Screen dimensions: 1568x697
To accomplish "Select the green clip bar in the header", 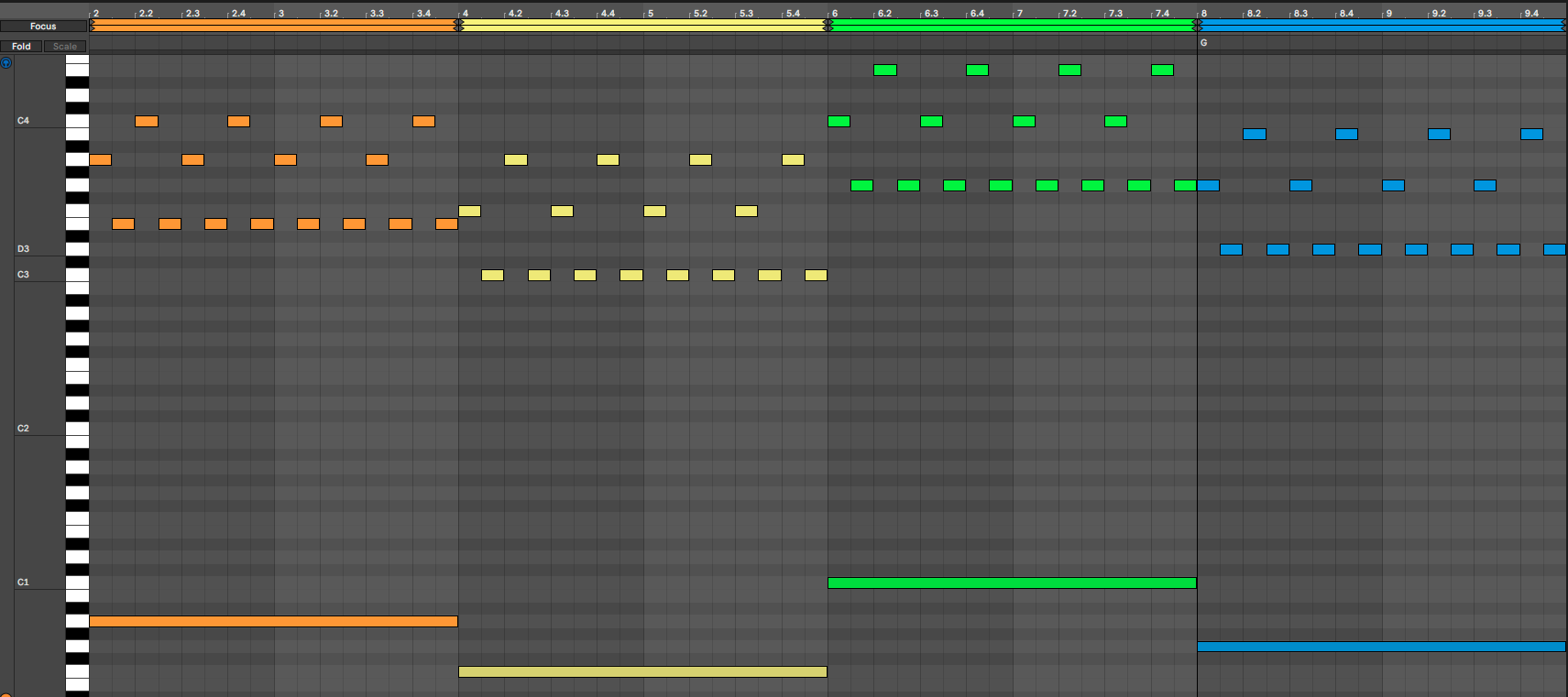I will 1012,27.
